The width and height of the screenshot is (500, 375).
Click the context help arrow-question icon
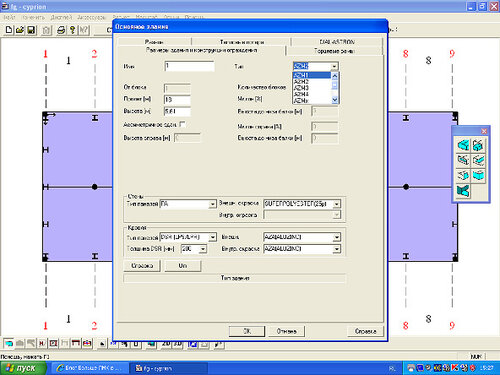coord(84,30)
